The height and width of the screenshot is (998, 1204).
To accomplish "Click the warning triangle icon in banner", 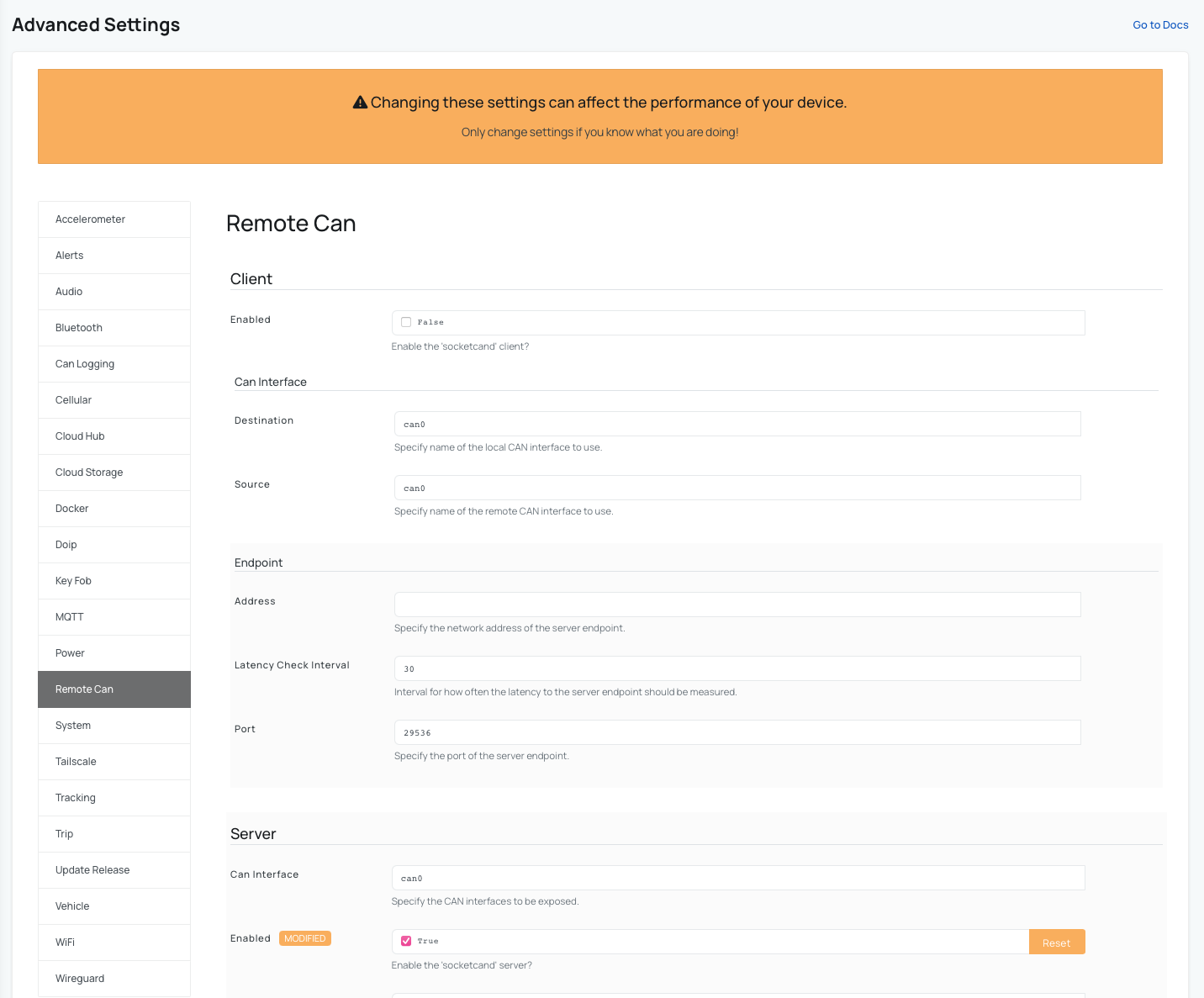I will (360, 103).
